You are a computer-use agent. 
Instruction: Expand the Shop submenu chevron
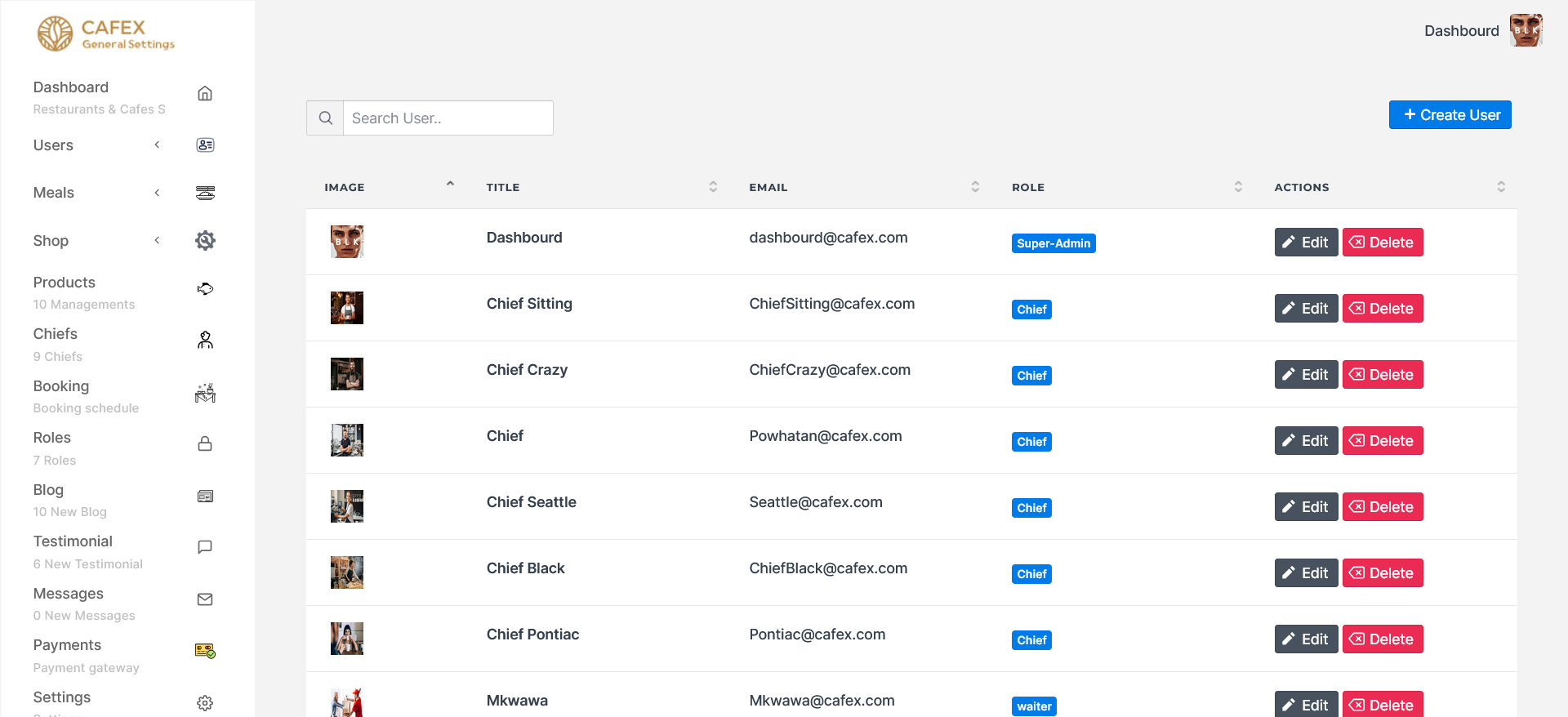(x=157, y=240)
